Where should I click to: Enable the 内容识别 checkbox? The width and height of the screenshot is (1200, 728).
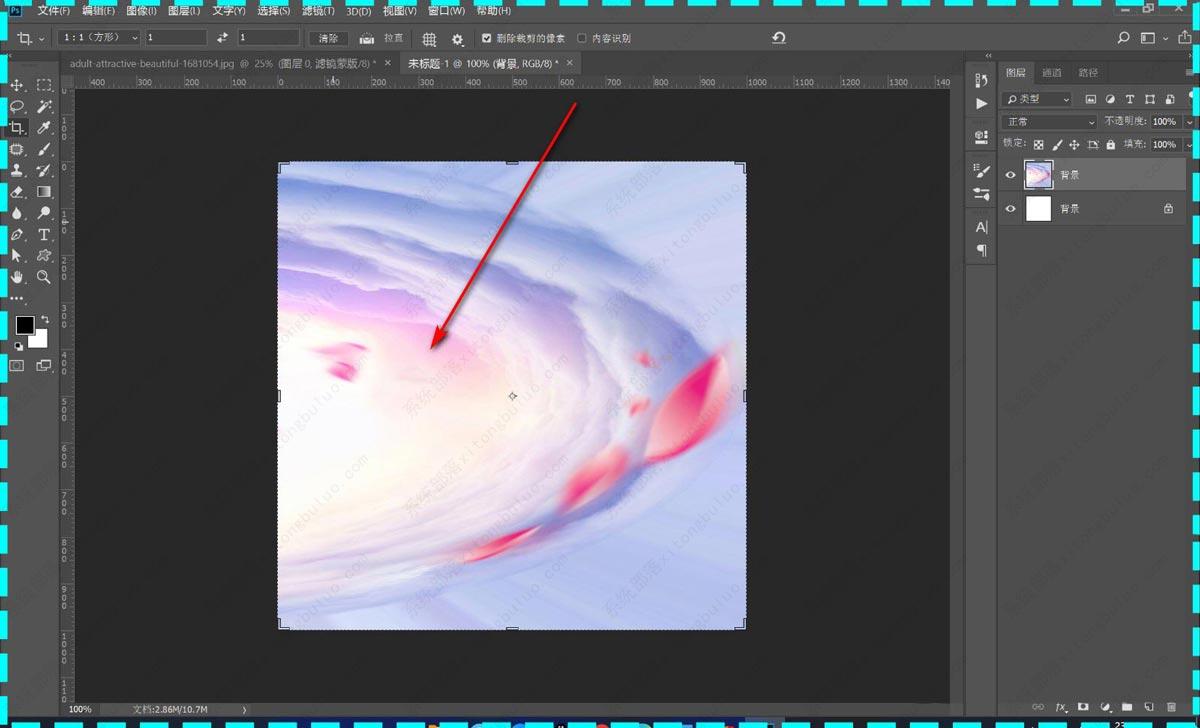pyautogui.click(x=582, y=39)
